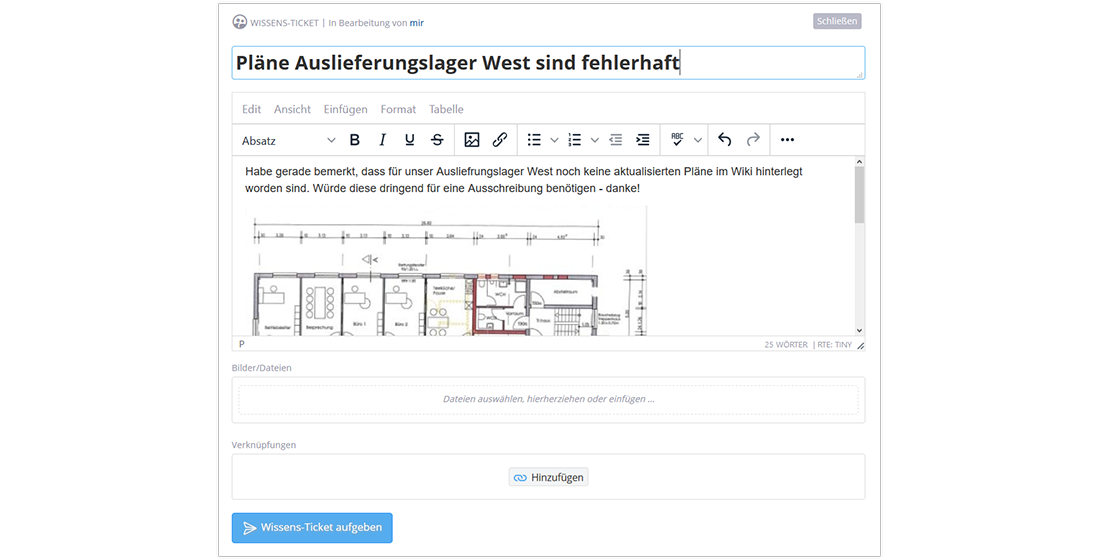Open the Ansicht menu

293,109
